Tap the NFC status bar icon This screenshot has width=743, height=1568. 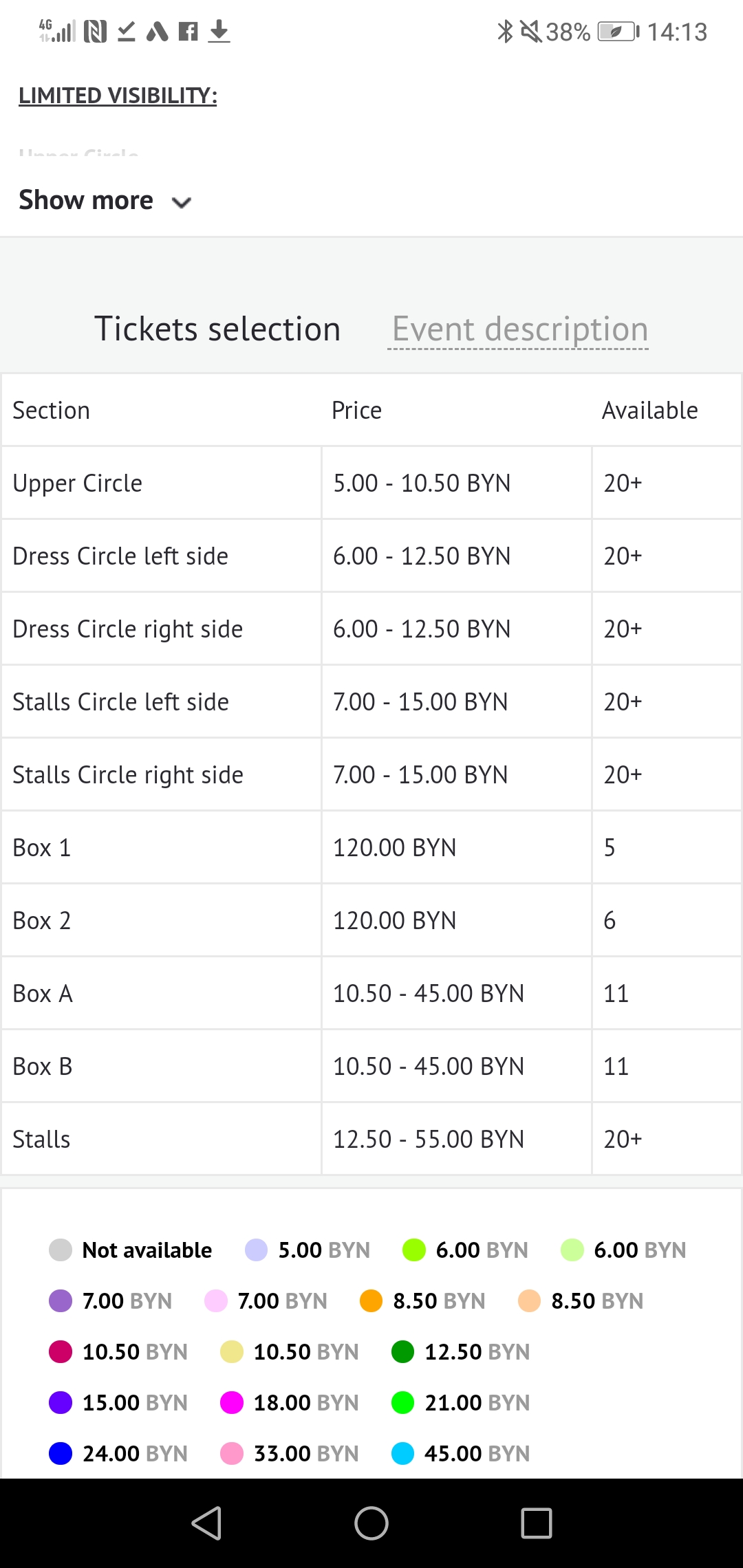tap(95, 32)
